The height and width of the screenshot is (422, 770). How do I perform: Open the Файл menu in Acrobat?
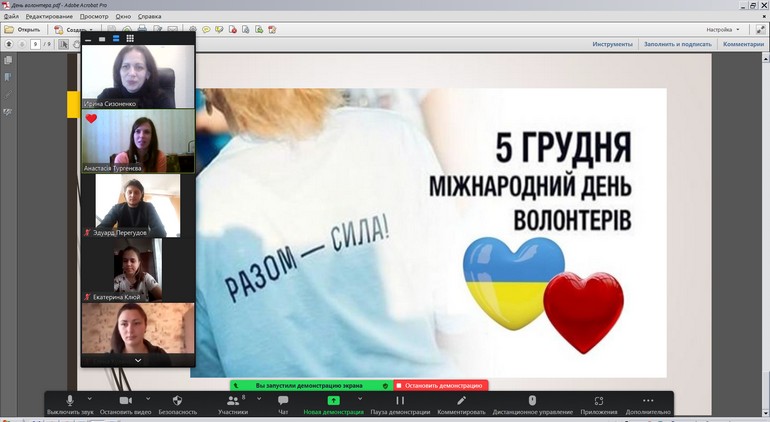pyautogui.click(x=11, y=16)
